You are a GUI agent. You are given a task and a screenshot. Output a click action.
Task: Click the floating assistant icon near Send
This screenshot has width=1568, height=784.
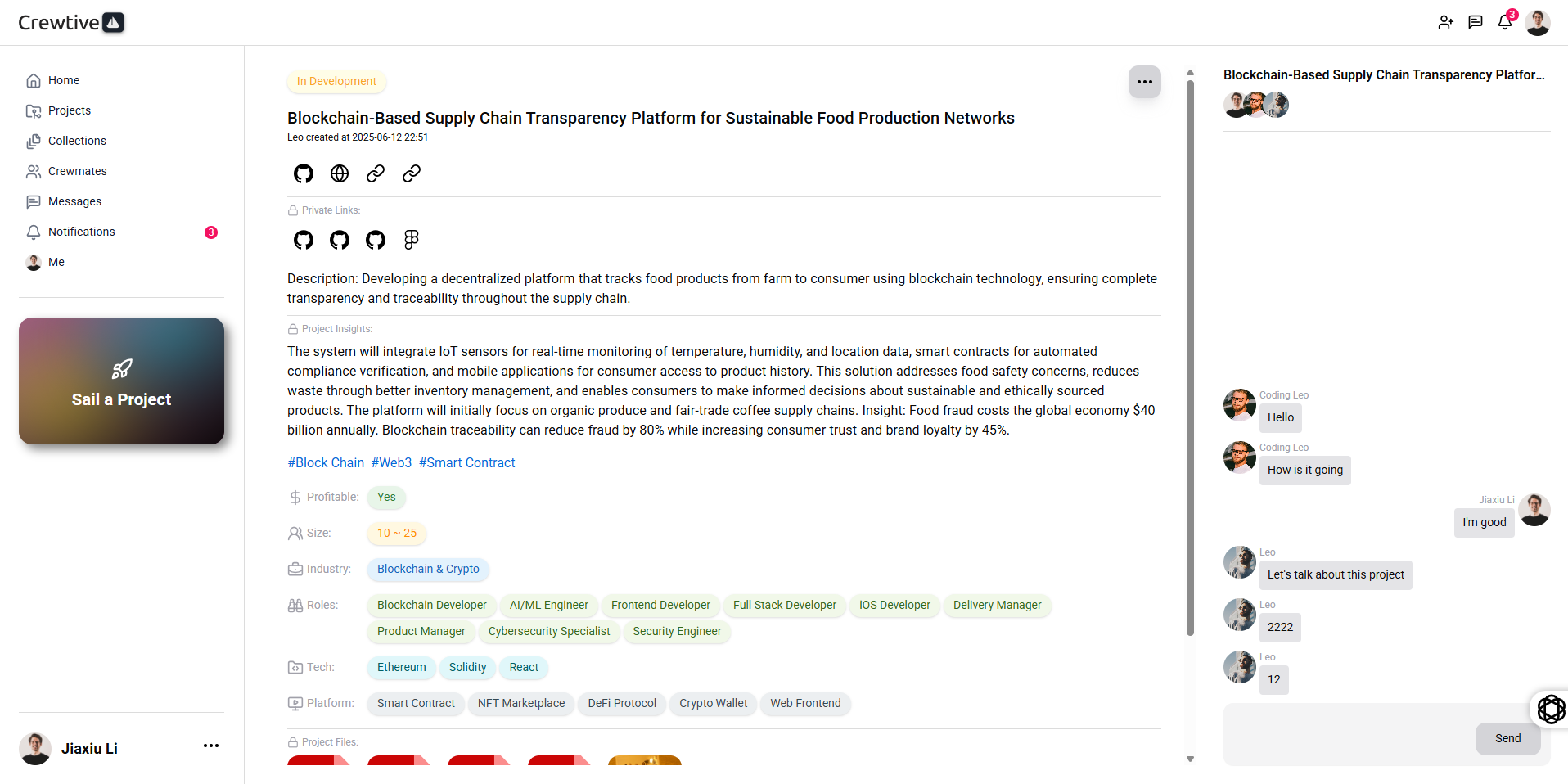[1551, 709]
